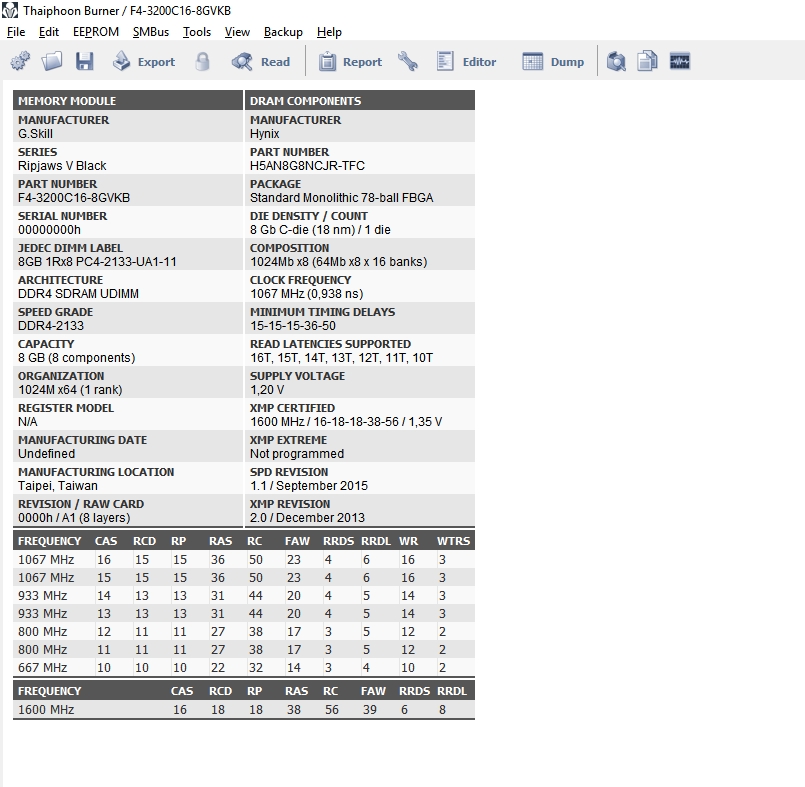Click the MEMORY MODULE section header
This screenshot has height=787, width=805.
click(128, 101)
